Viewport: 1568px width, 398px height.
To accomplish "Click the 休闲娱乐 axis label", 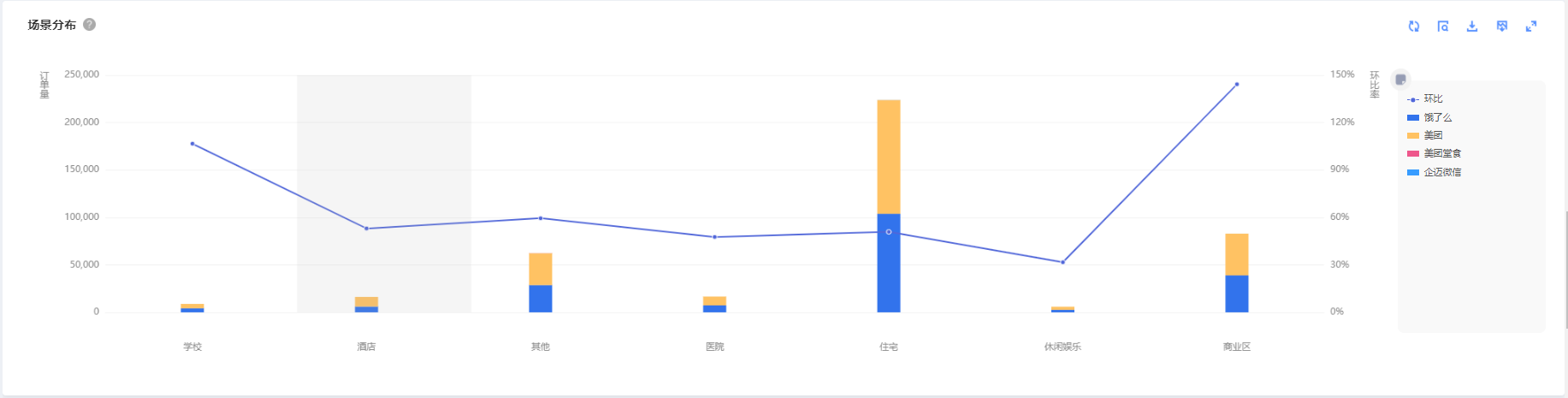I will tap(1062, 347).
